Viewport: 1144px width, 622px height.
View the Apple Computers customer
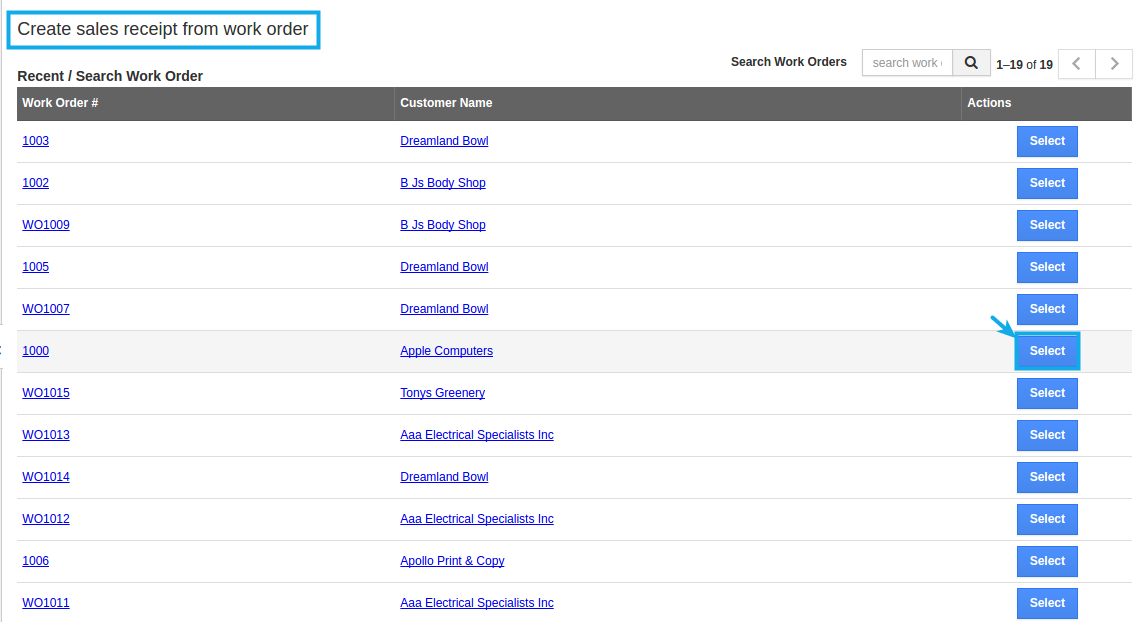coord(446,350)
